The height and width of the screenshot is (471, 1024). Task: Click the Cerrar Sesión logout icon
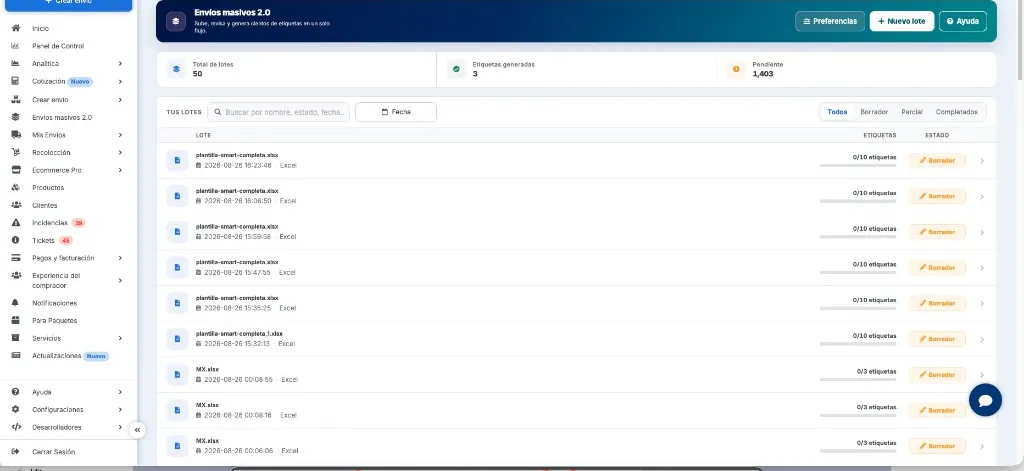pos(16,451)
